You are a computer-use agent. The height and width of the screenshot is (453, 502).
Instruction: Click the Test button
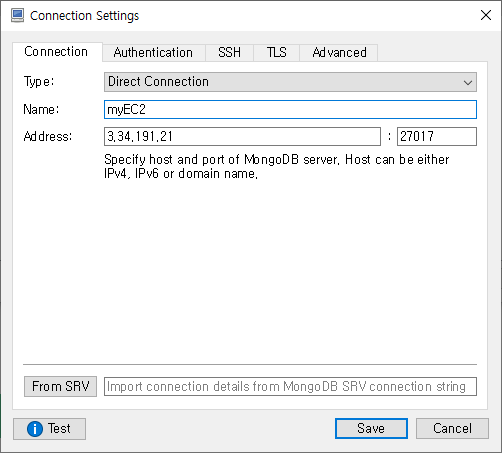[x=49, y=429]
